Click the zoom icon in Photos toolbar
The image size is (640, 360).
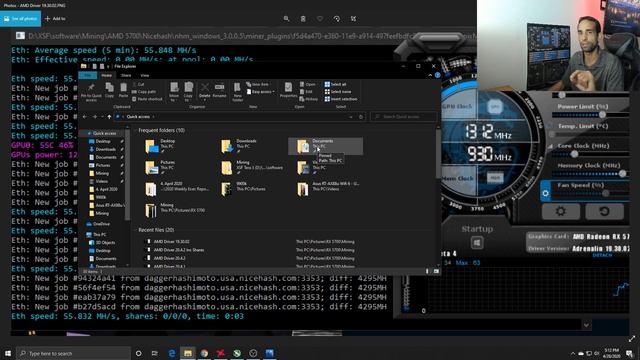(x=287, y=19)
